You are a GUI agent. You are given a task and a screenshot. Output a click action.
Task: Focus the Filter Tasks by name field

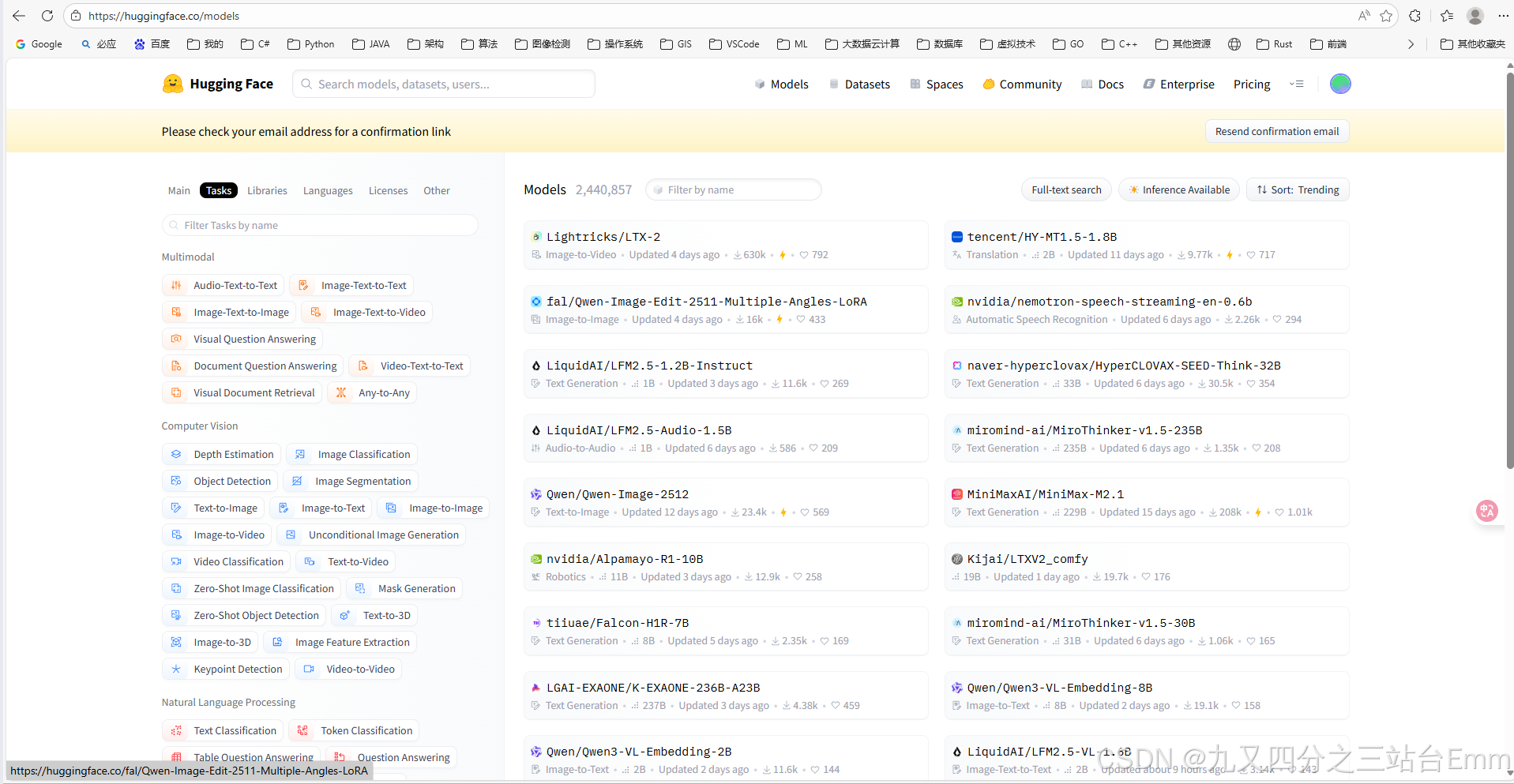coord(320,225)
